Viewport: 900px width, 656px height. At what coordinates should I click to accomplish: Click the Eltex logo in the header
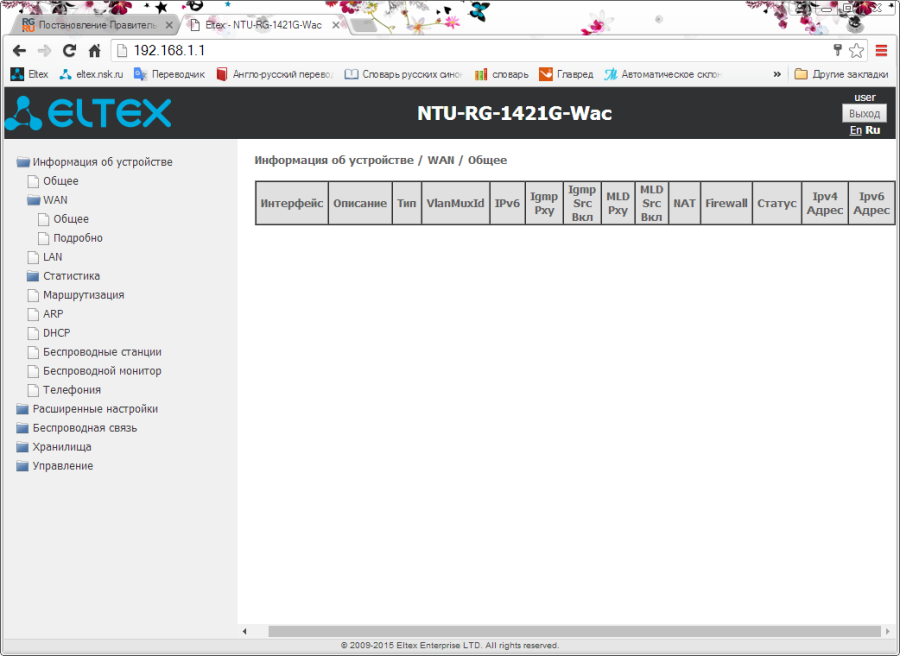(88, 112)
